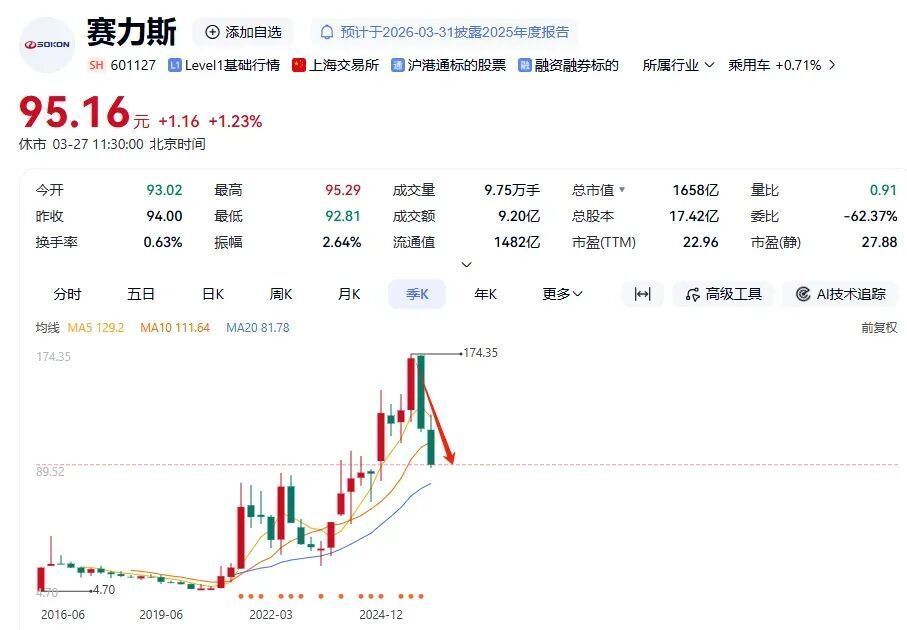Click the plus icon to add watchlist

(x=212, y=32)
